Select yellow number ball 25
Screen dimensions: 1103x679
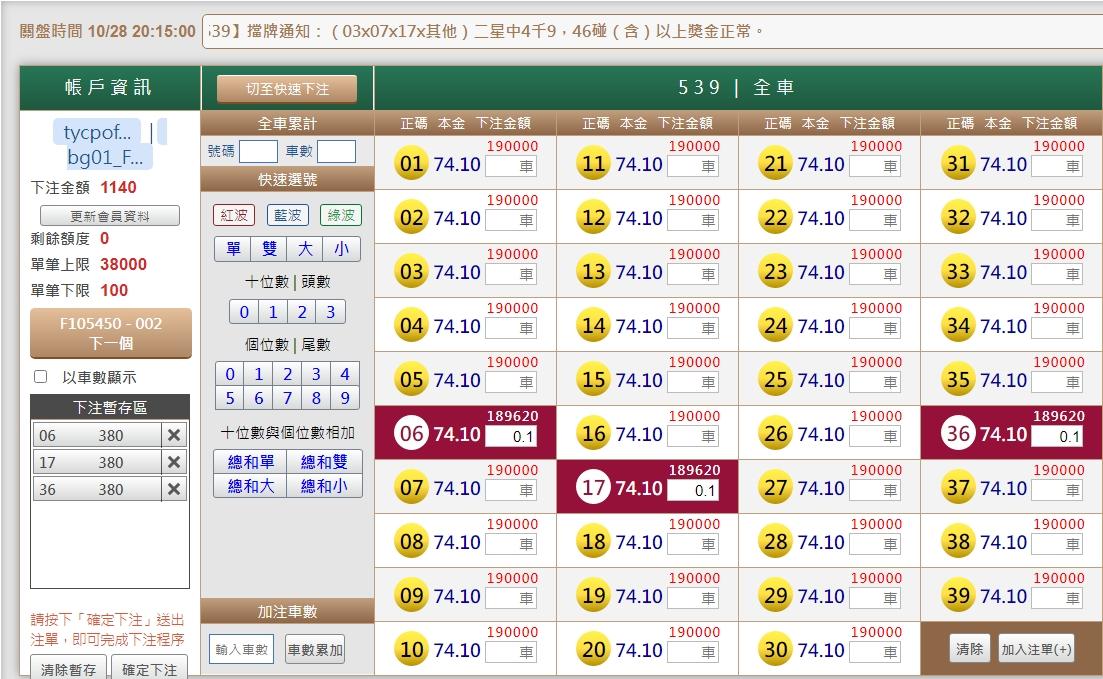point(776,379)
